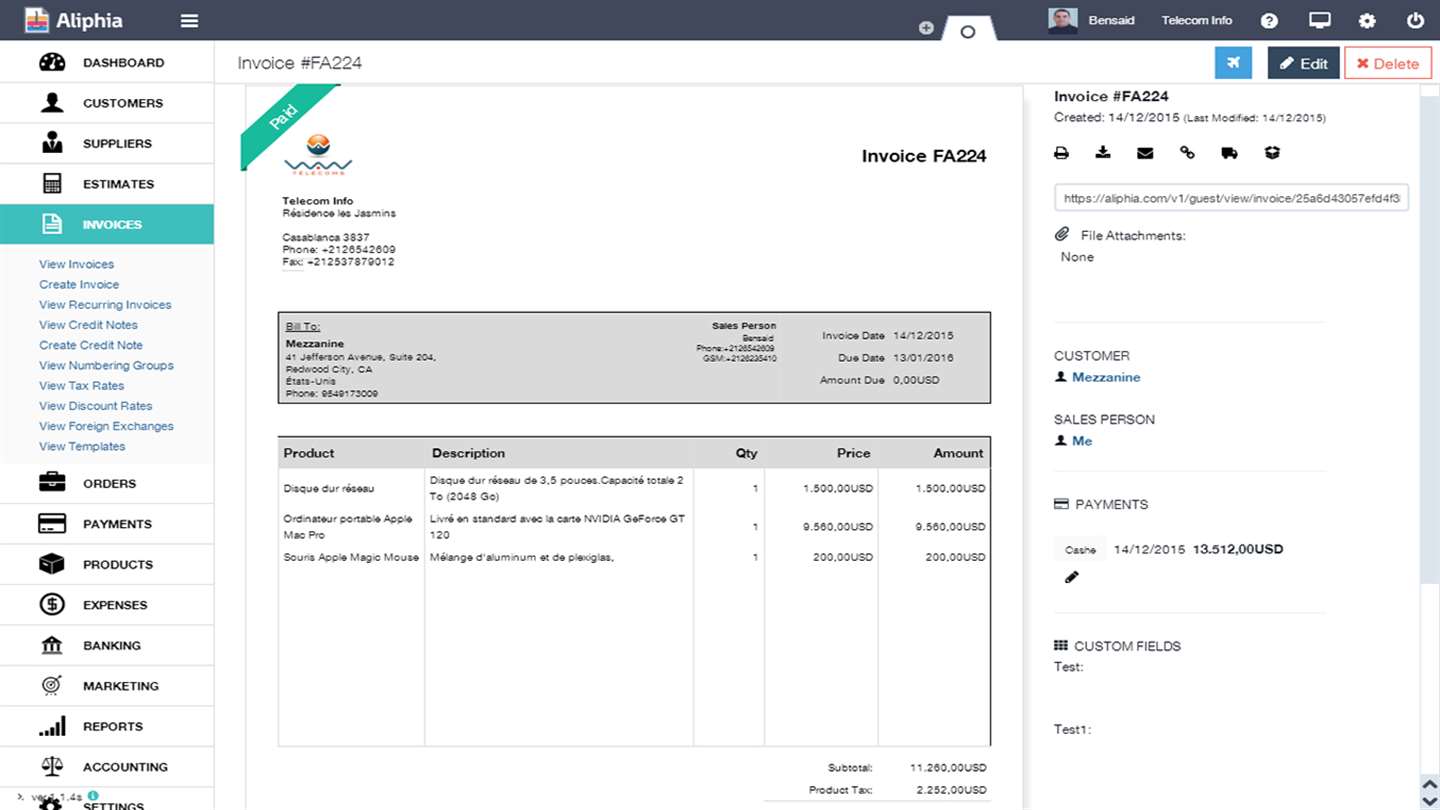Email the invoice using envelope icon
The image size is (1440, 810).
tap(1145, 153)
